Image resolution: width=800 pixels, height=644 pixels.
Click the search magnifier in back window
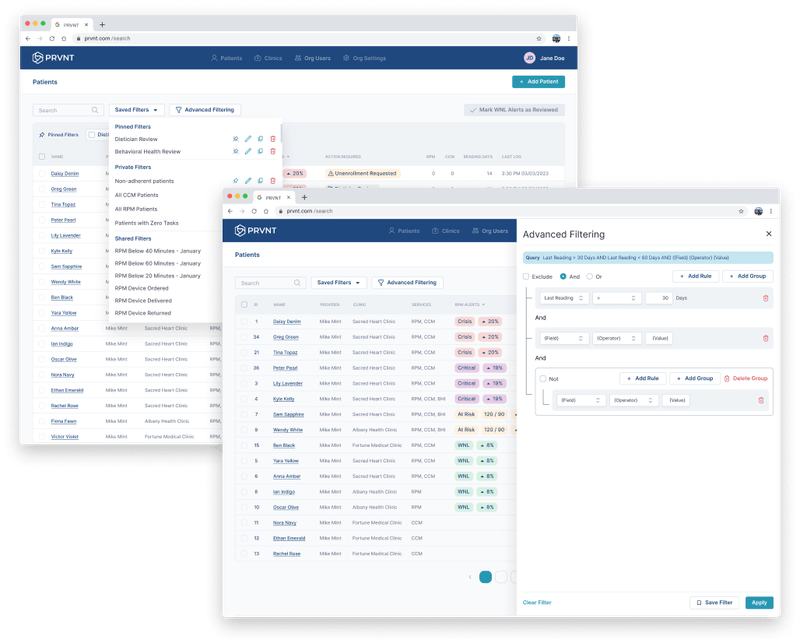point(95,110)
